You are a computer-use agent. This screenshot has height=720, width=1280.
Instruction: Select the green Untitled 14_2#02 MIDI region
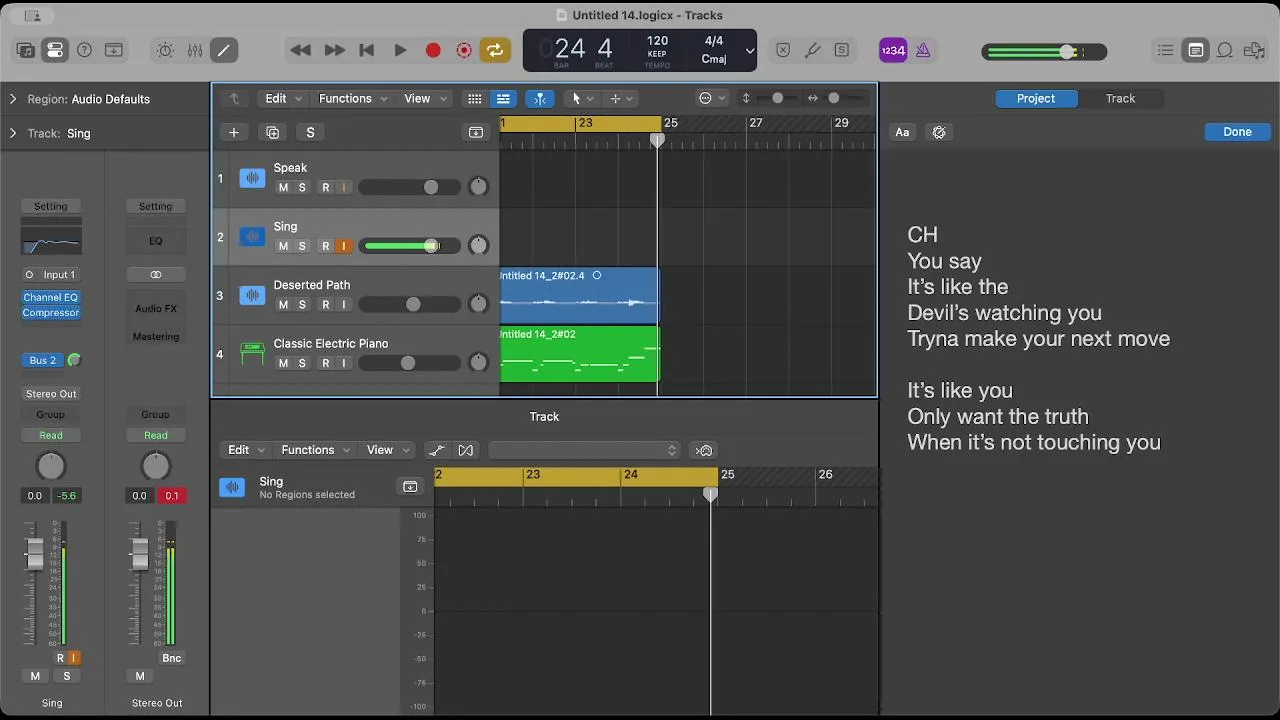coord(579,355)
